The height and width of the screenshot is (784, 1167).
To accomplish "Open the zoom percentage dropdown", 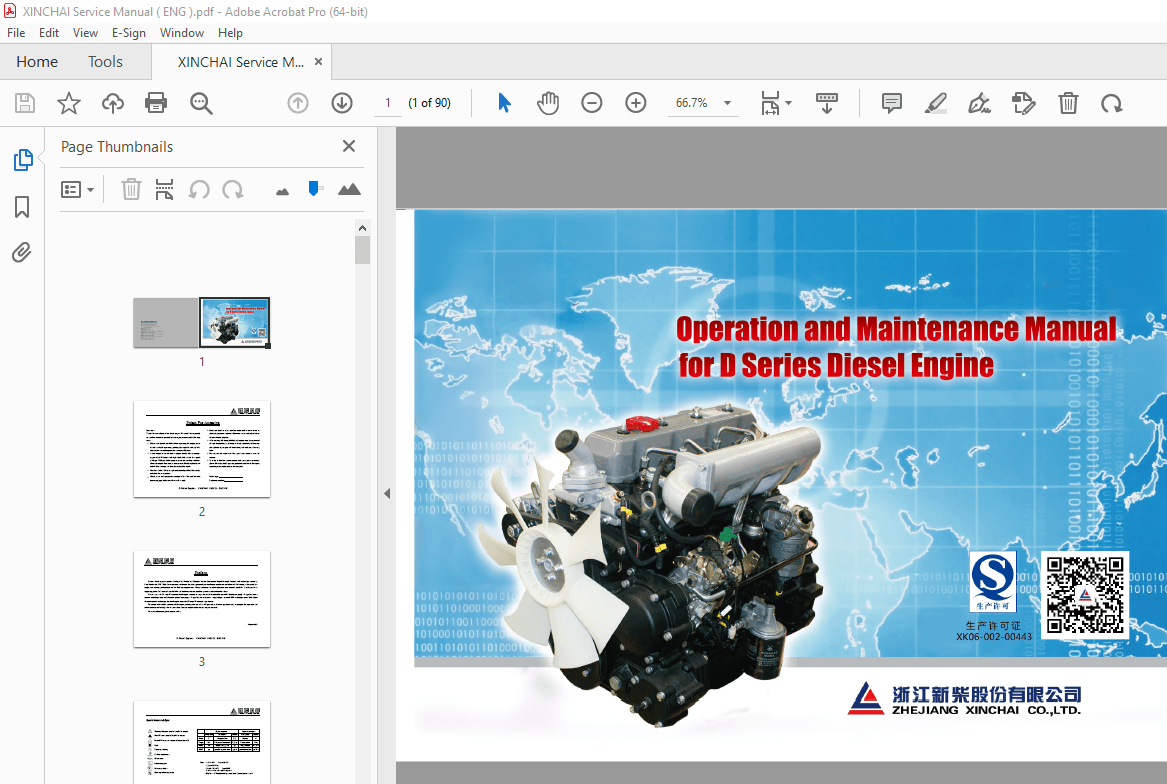I will [x=727, y=102].
